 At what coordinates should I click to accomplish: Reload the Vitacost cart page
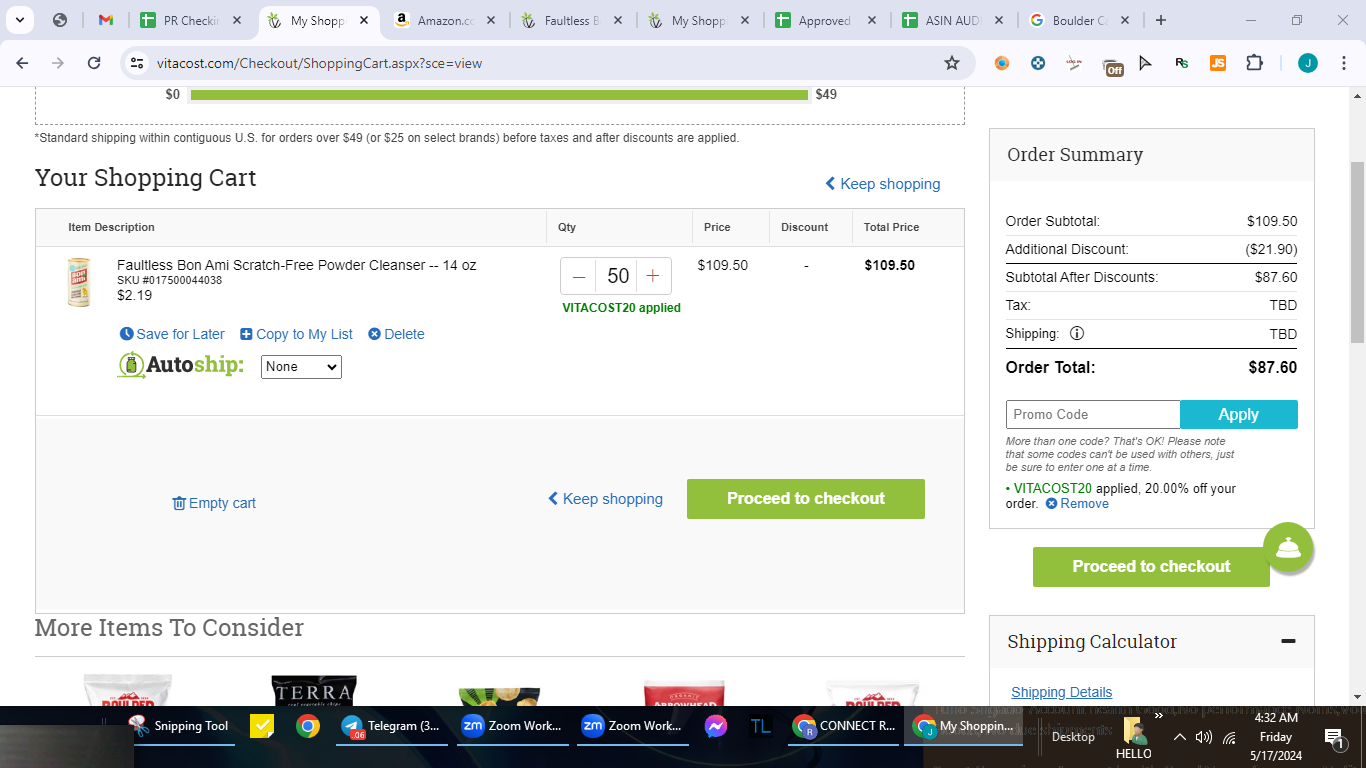pyautogui.click(x=94, y=63)
